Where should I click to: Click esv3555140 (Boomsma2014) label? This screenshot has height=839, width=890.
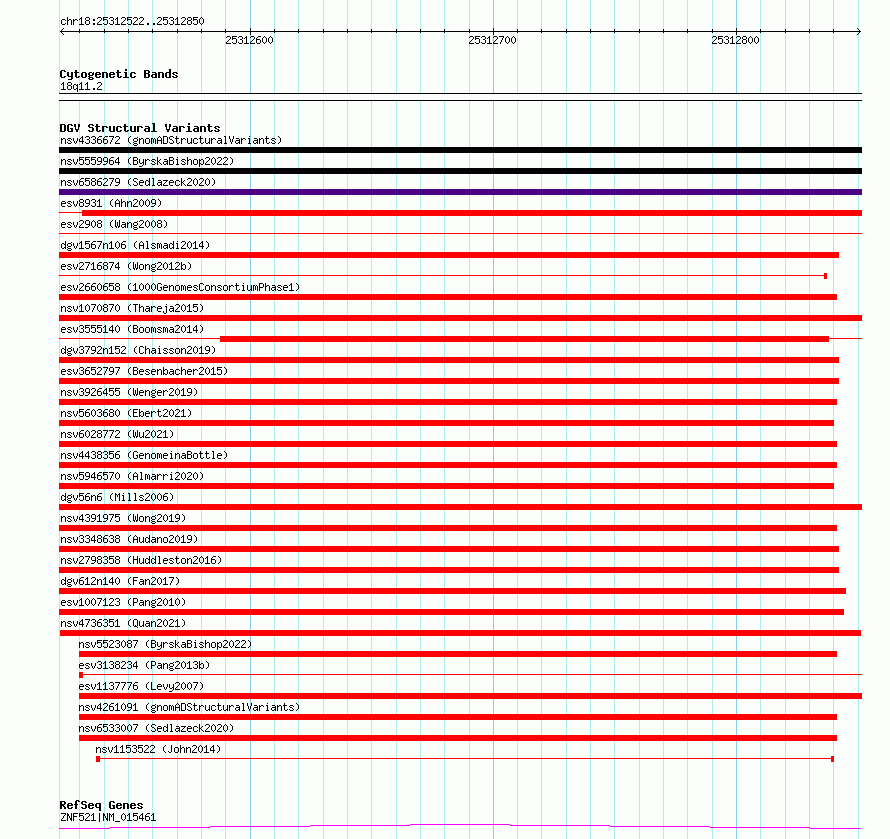click(132, 329)
